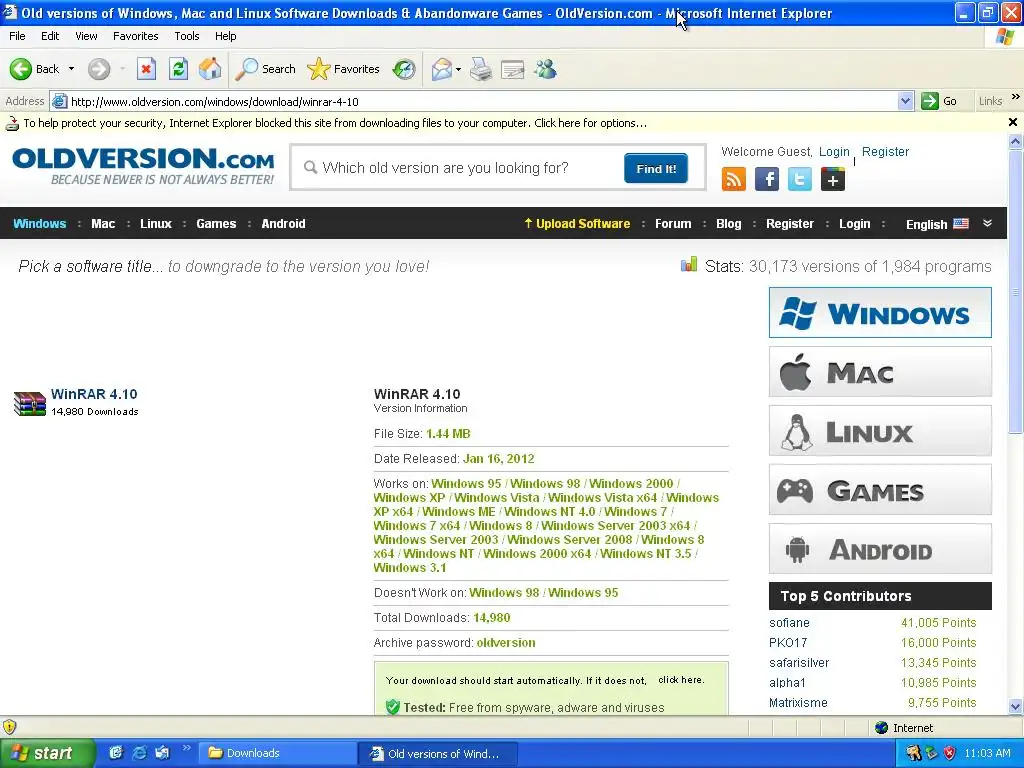The height and width of the screenshot is (768, 1024).
Task: Click the green Back arrow button
Action: [x=20, y=69]
